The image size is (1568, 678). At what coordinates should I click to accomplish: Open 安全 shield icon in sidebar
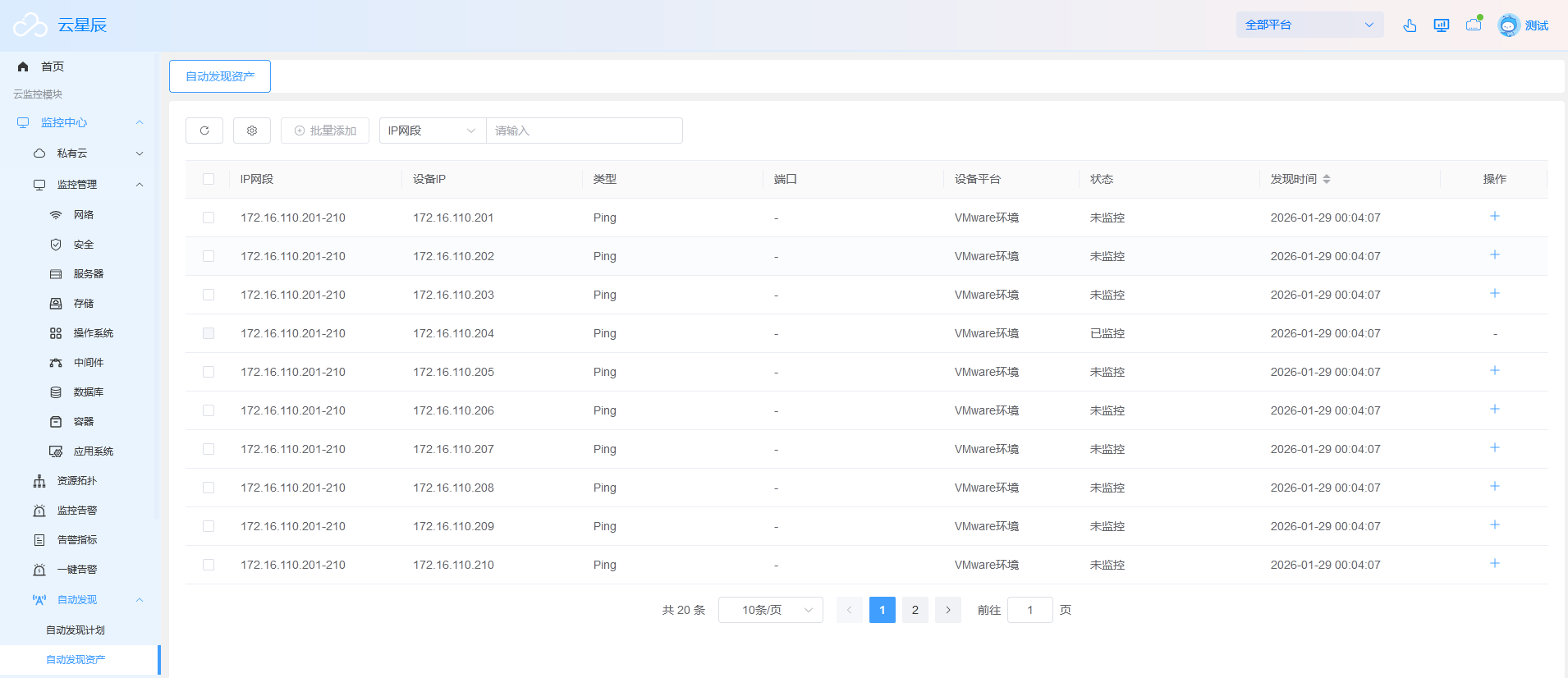56,245
